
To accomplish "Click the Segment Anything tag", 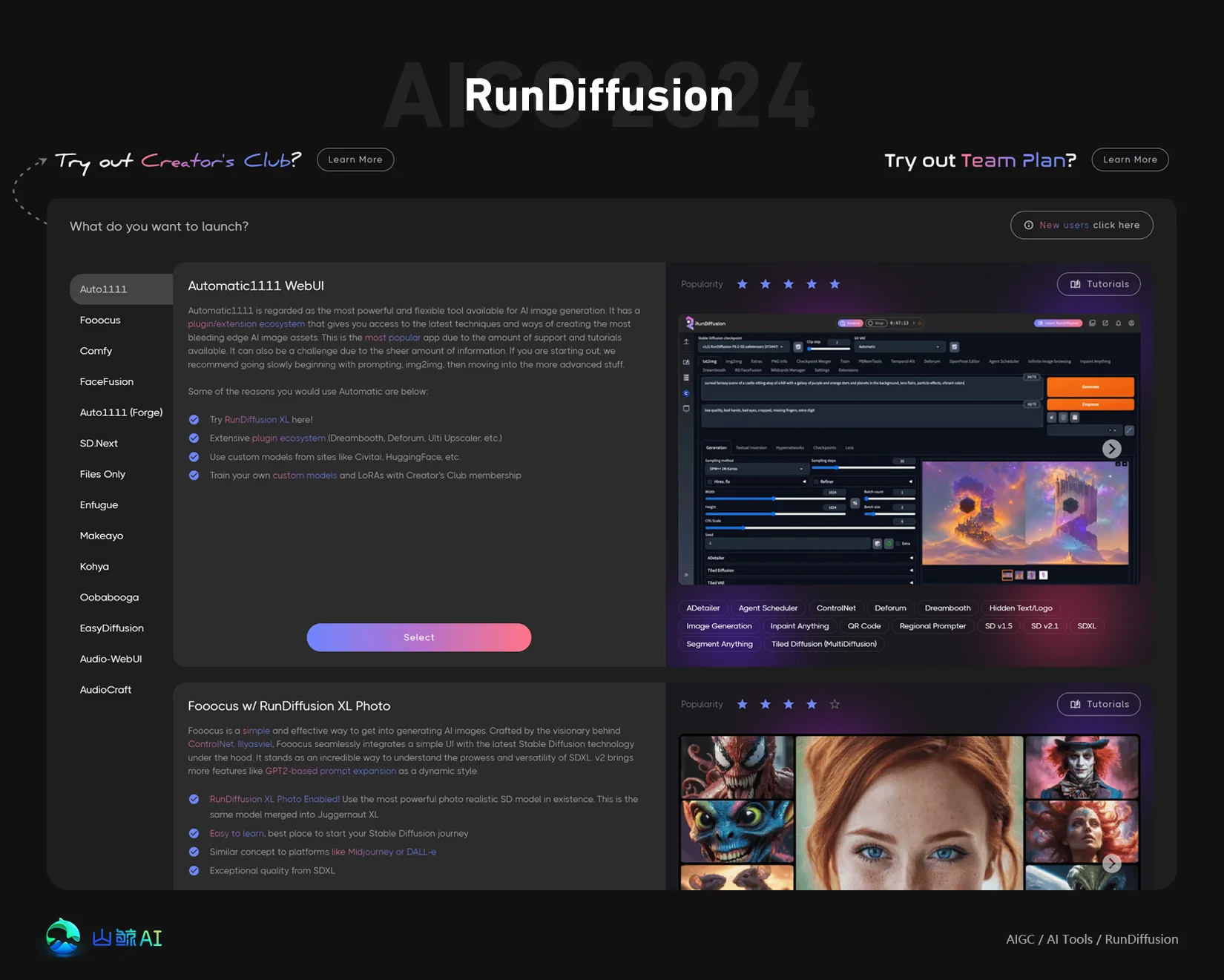I will coord(720,644).
